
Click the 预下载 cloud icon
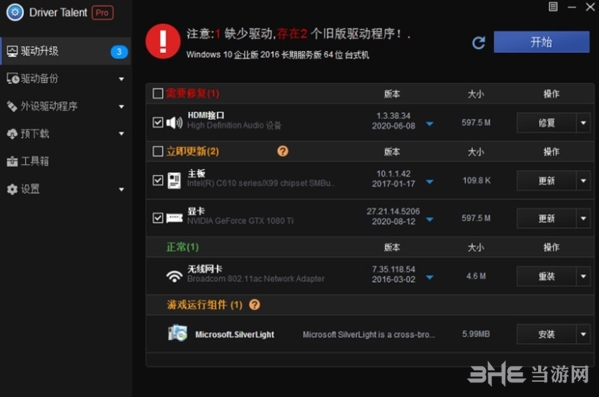[12, 134]
